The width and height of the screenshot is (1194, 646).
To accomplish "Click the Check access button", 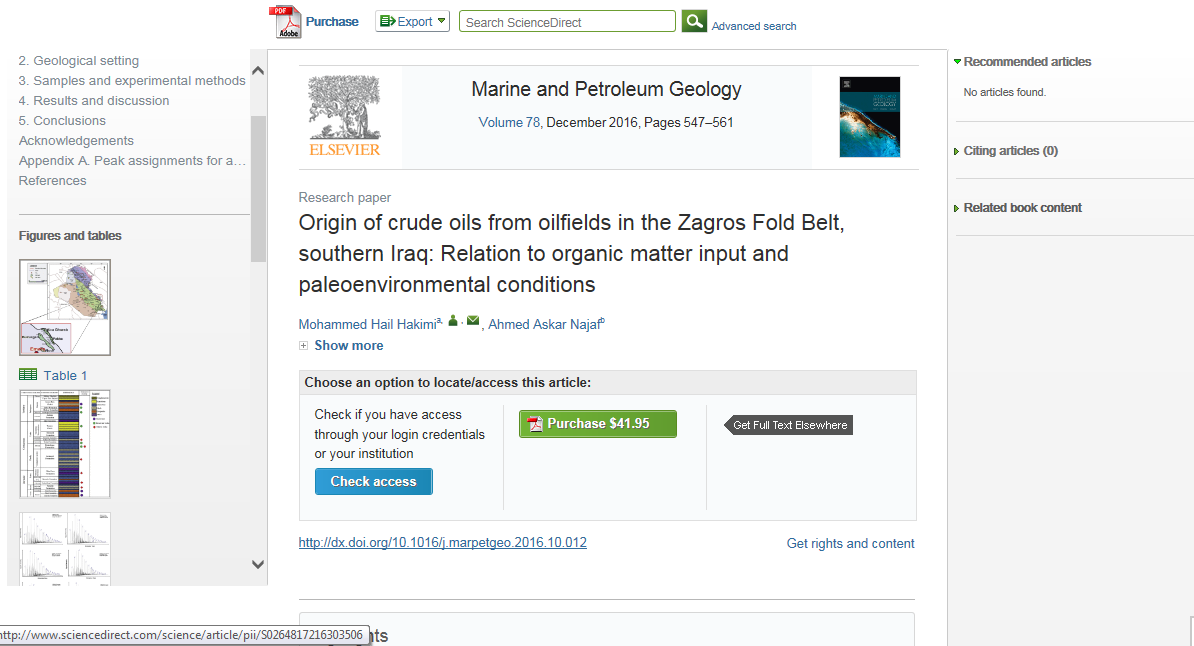I will [373, 482].
